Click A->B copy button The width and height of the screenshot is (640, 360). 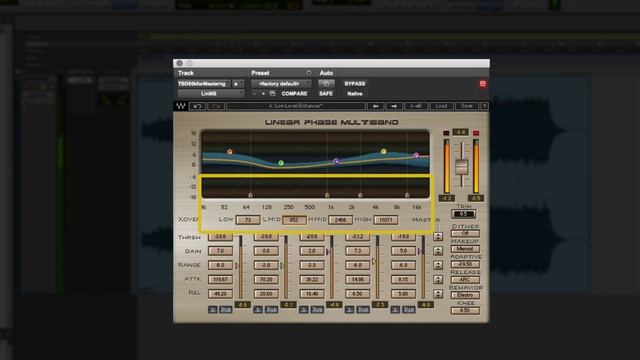416,106
